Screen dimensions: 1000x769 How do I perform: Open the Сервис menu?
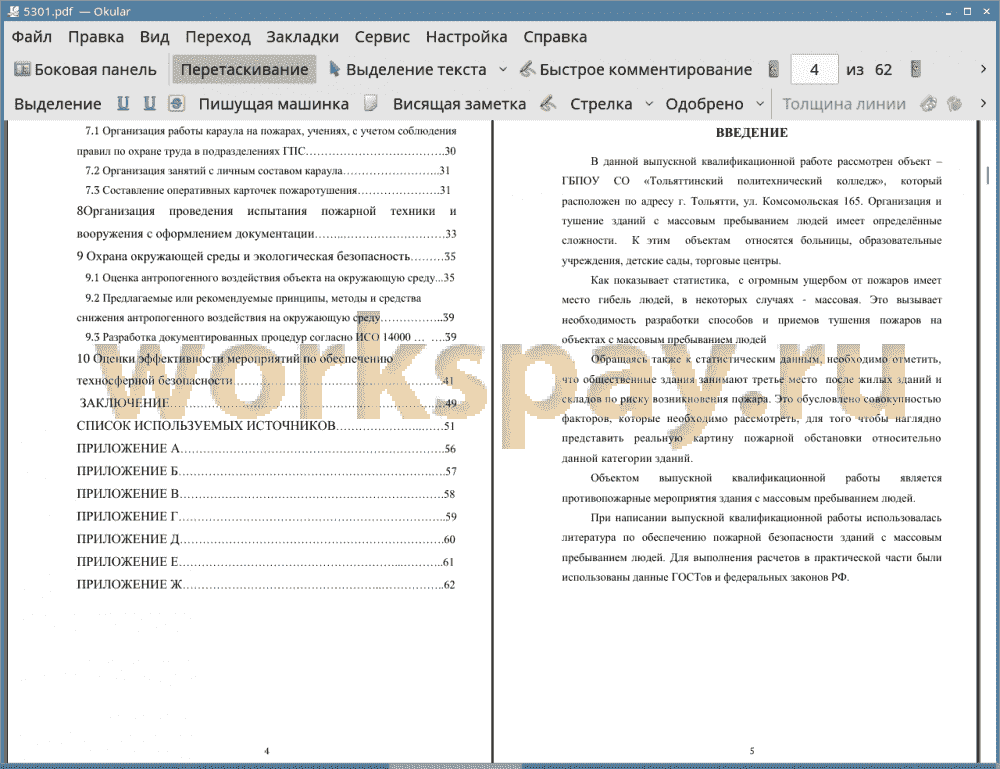[x=382, y=37]
